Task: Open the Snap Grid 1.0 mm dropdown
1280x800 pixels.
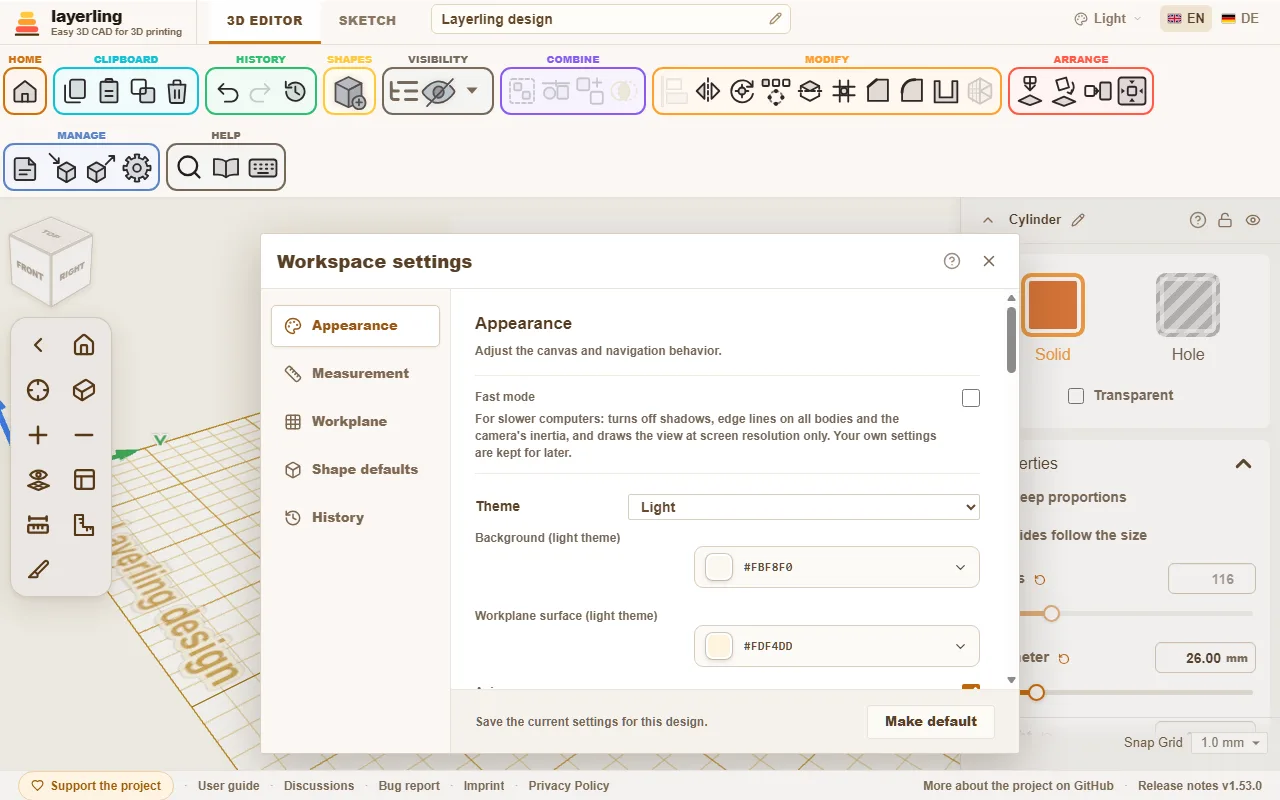Action: [1230, 743]
